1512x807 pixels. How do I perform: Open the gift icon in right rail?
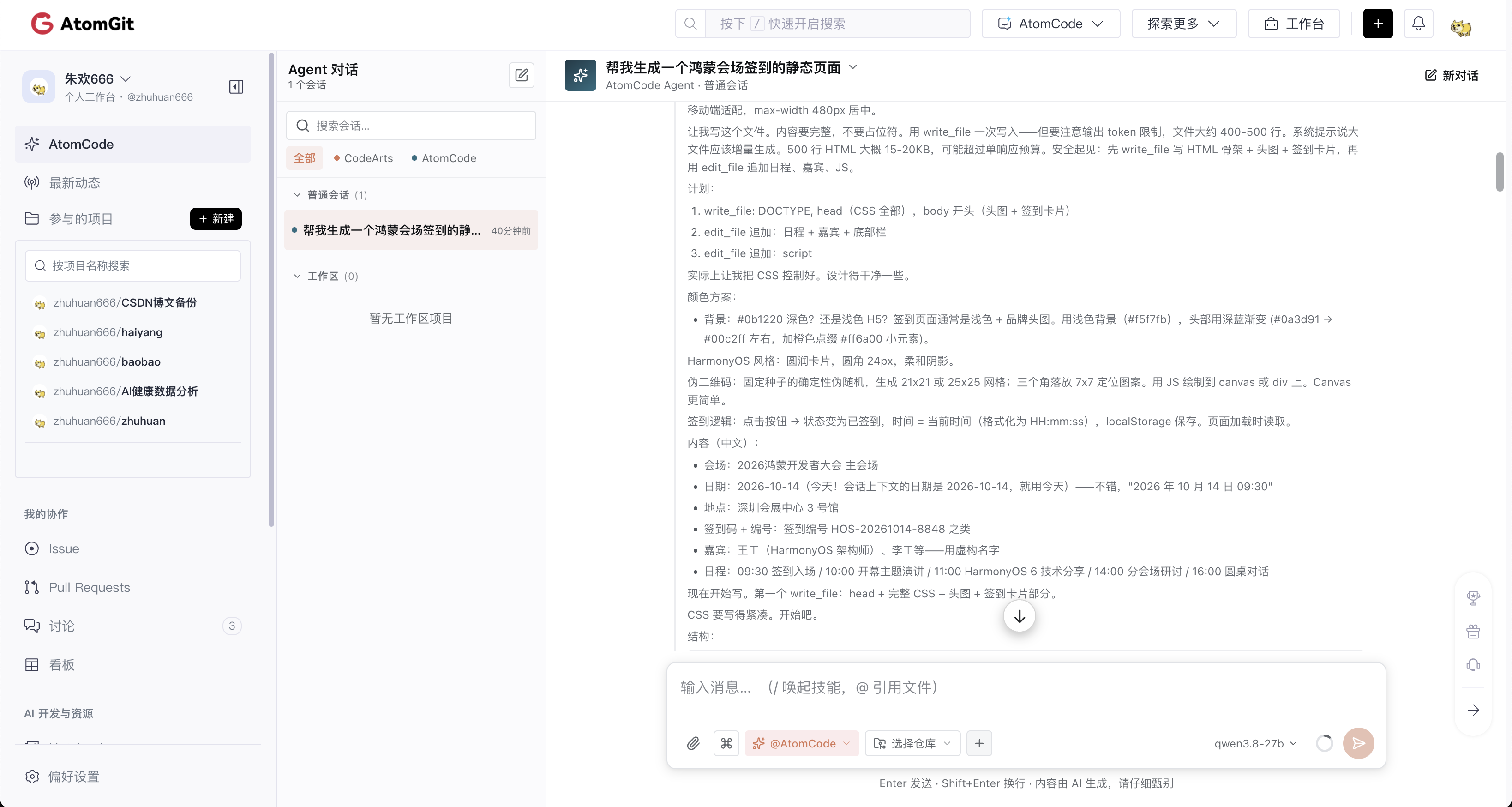[1473, 632]
